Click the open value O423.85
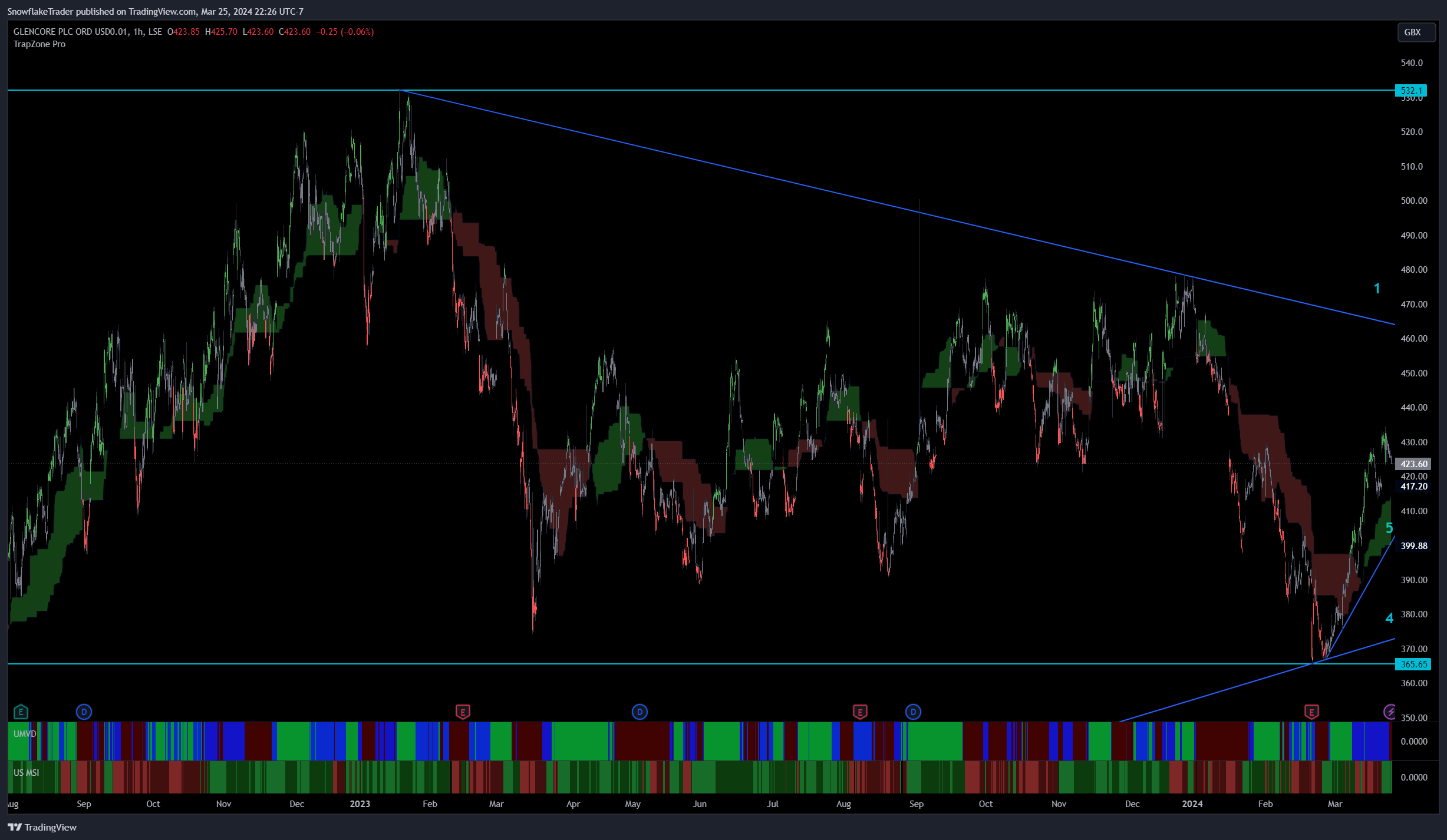This screenshot has height=840, width=1447. (x=183, y=32)
